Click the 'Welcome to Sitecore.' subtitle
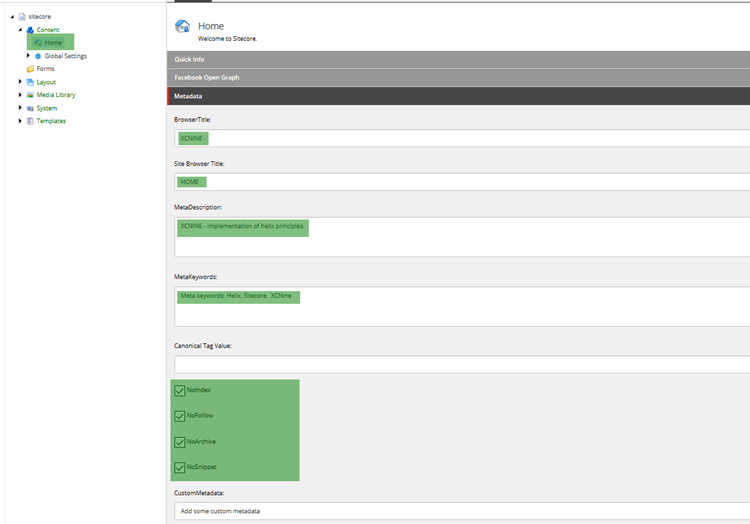Screen dimensions: 750x524 pos(228,39)
